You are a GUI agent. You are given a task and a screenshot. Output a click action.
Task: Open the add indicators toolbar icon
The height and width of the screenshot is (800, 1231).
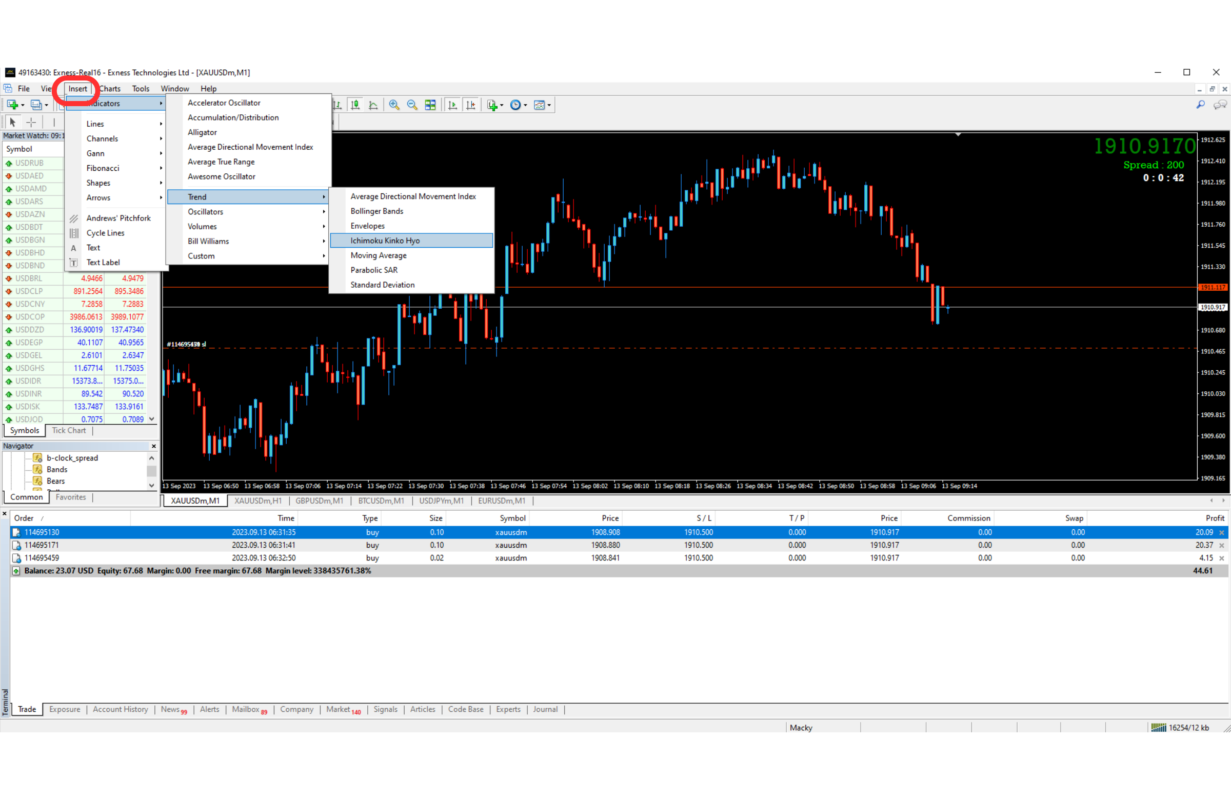tap(493, 105)
